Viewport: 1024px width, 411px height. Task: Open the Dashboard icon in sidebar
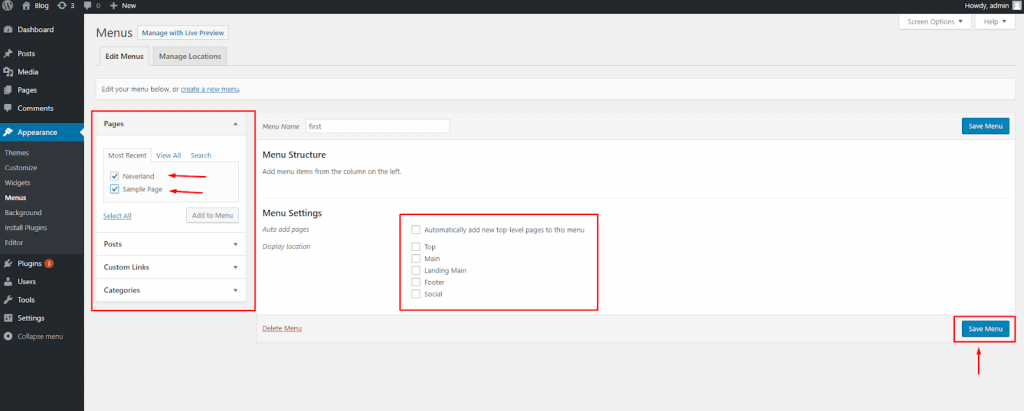(9, 29)
